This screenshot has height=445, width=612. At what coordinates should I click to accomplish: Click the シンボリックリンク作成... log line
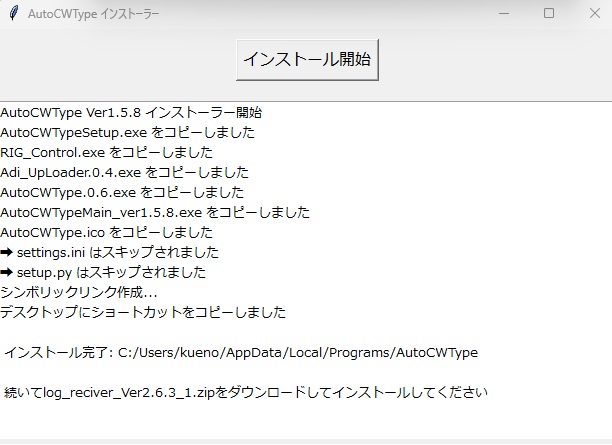(x=79, y=292)
